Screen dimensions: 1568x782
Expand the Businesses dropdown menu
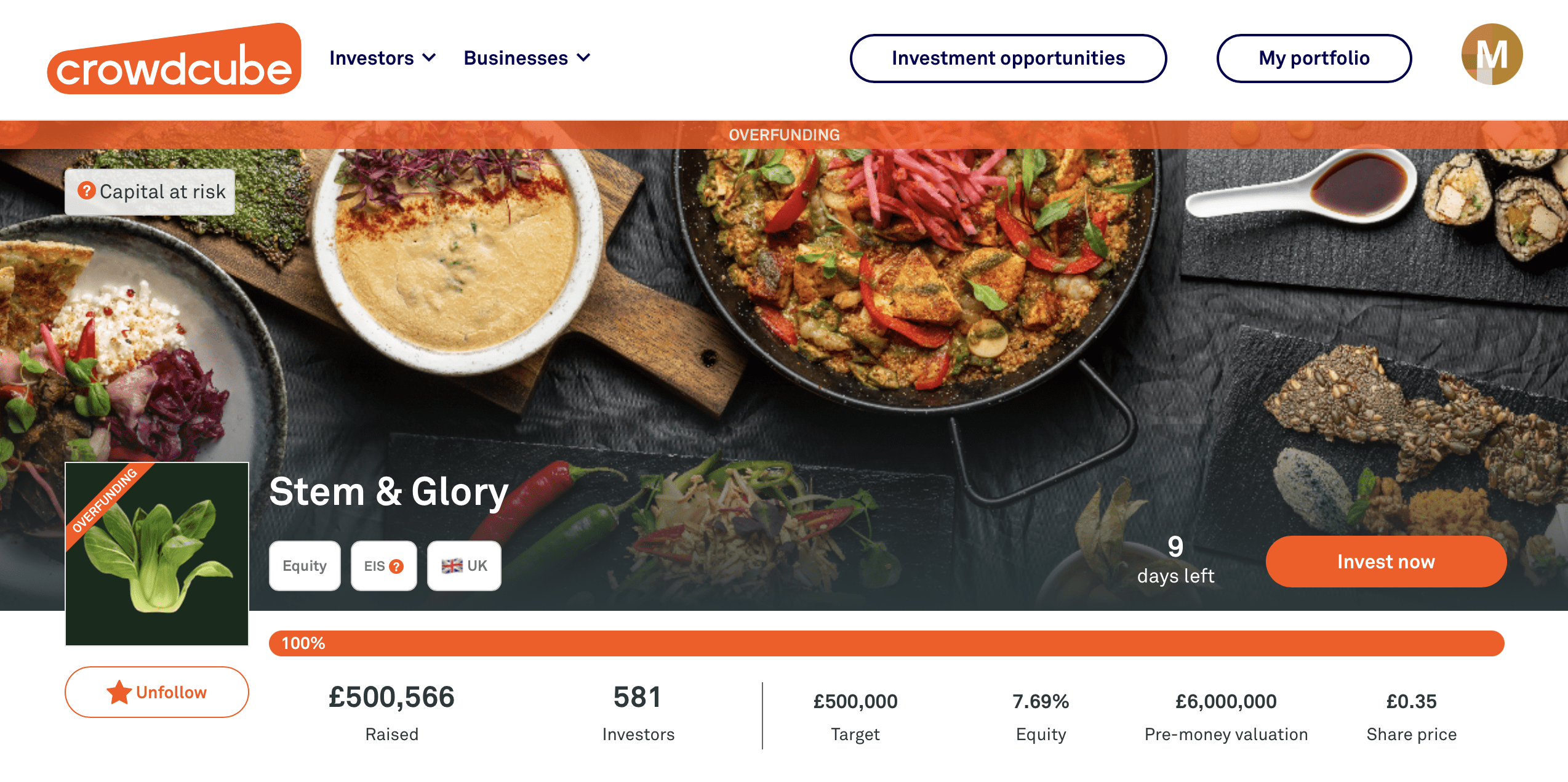point(527,58)
